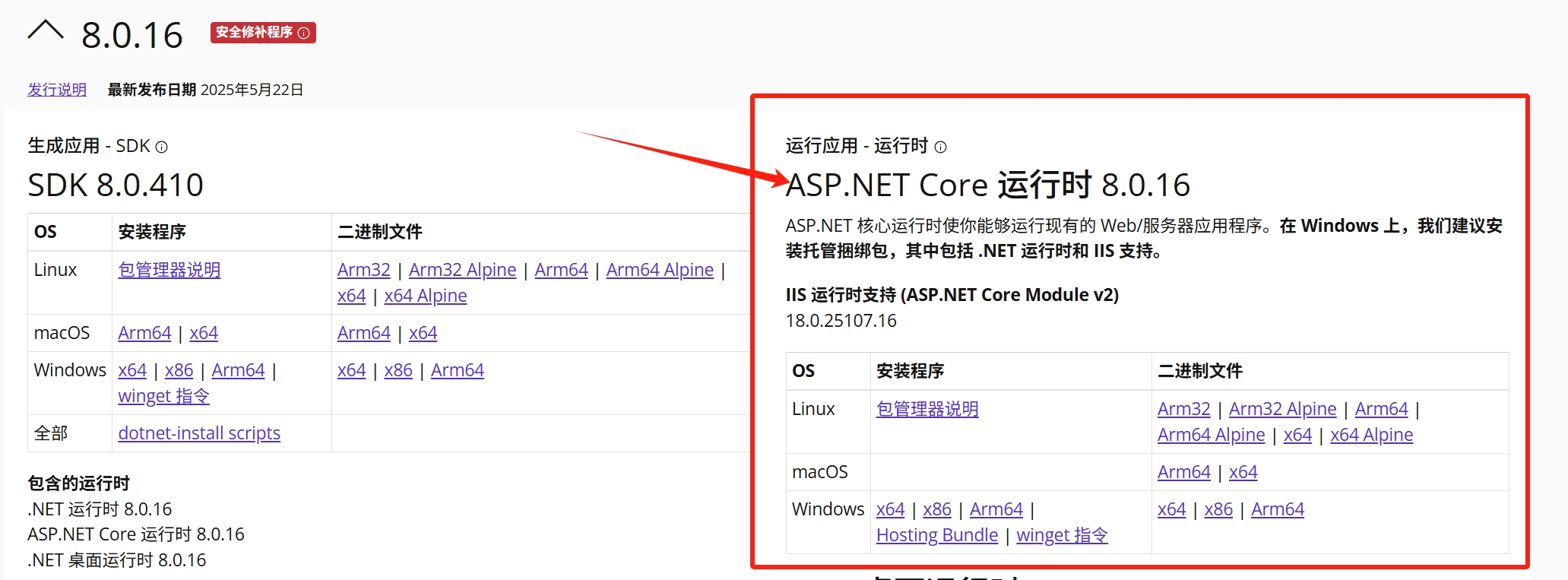Download SDK Windows x86 installer
1568x580 pixels.
(179, 370)
